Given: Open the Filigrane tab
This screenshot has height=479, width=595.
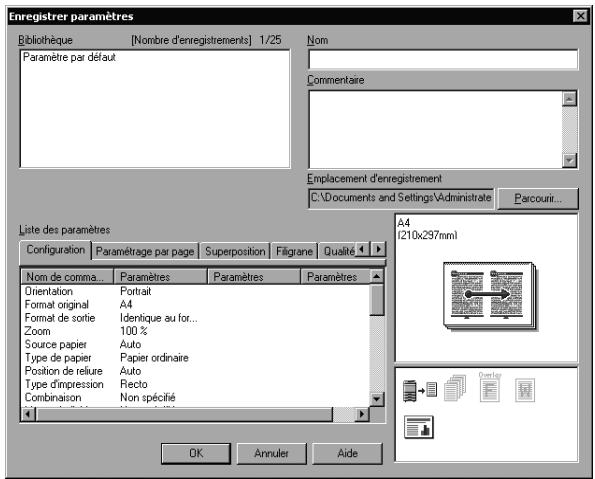Looking at the screenshot, I should coord(294,251).
